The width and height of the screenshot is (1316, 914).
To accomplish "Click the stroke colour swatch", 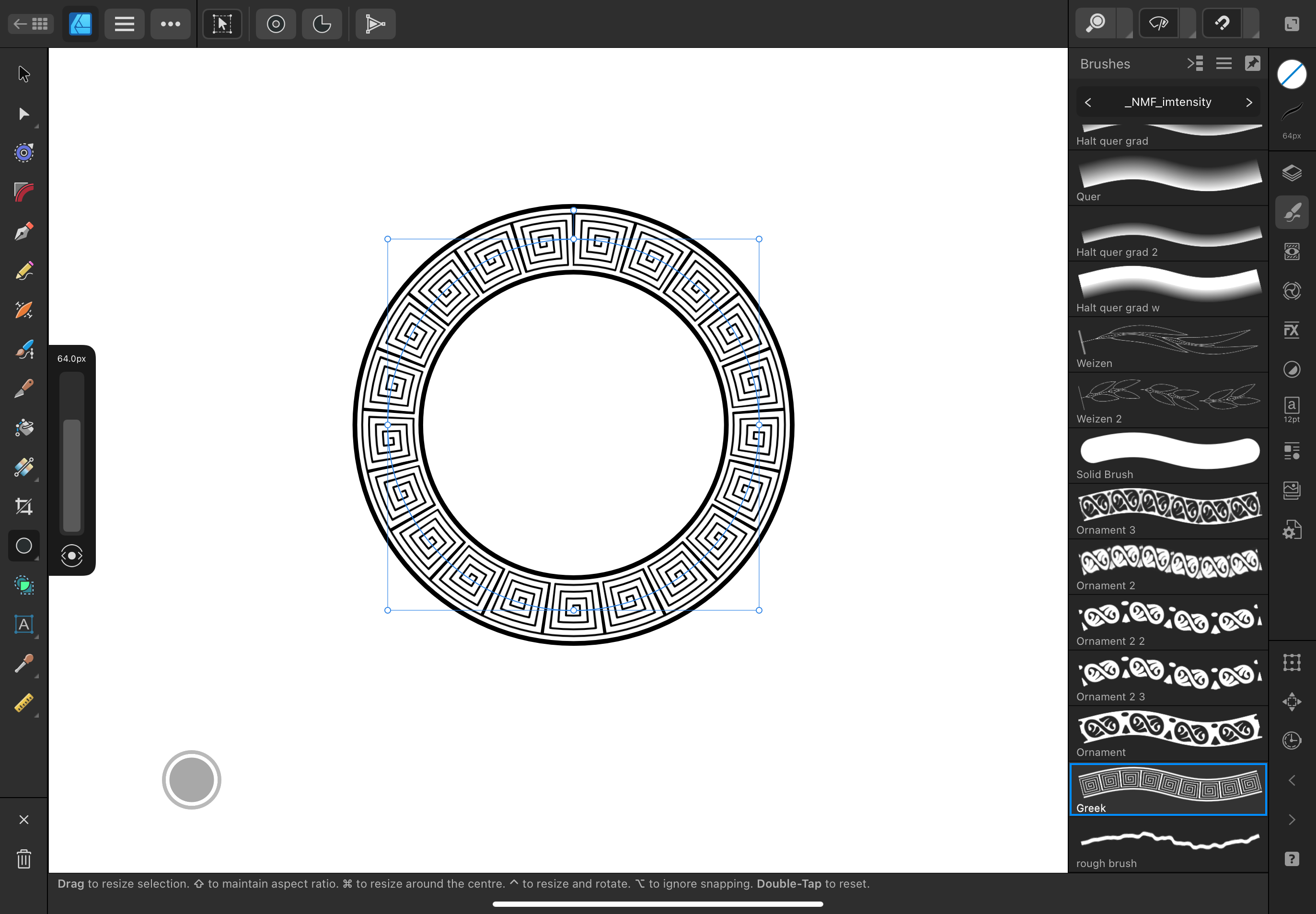I will point(1292,75).
